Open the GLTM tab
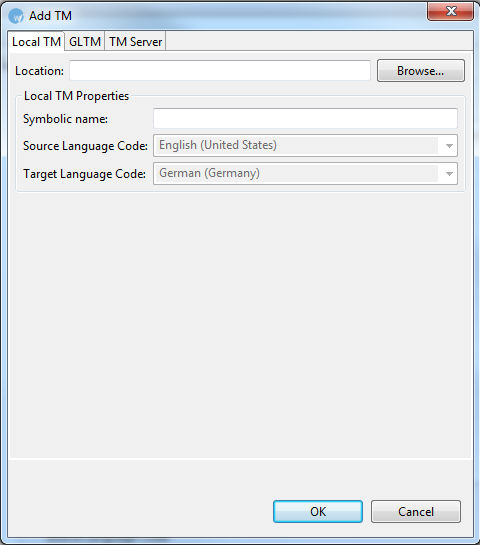Screen dimensions: 480x545 coord(85,42)
